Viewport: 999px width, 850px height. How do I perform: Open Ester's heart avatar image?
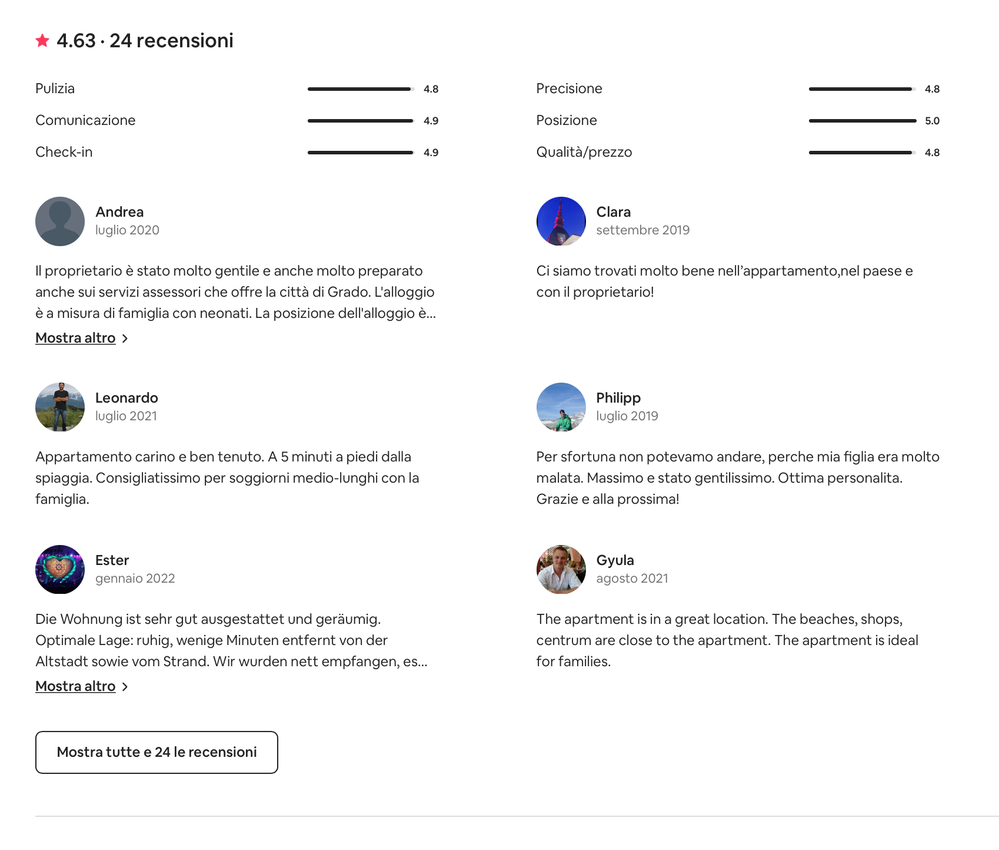pyautogui.click(x=60, y=569)
